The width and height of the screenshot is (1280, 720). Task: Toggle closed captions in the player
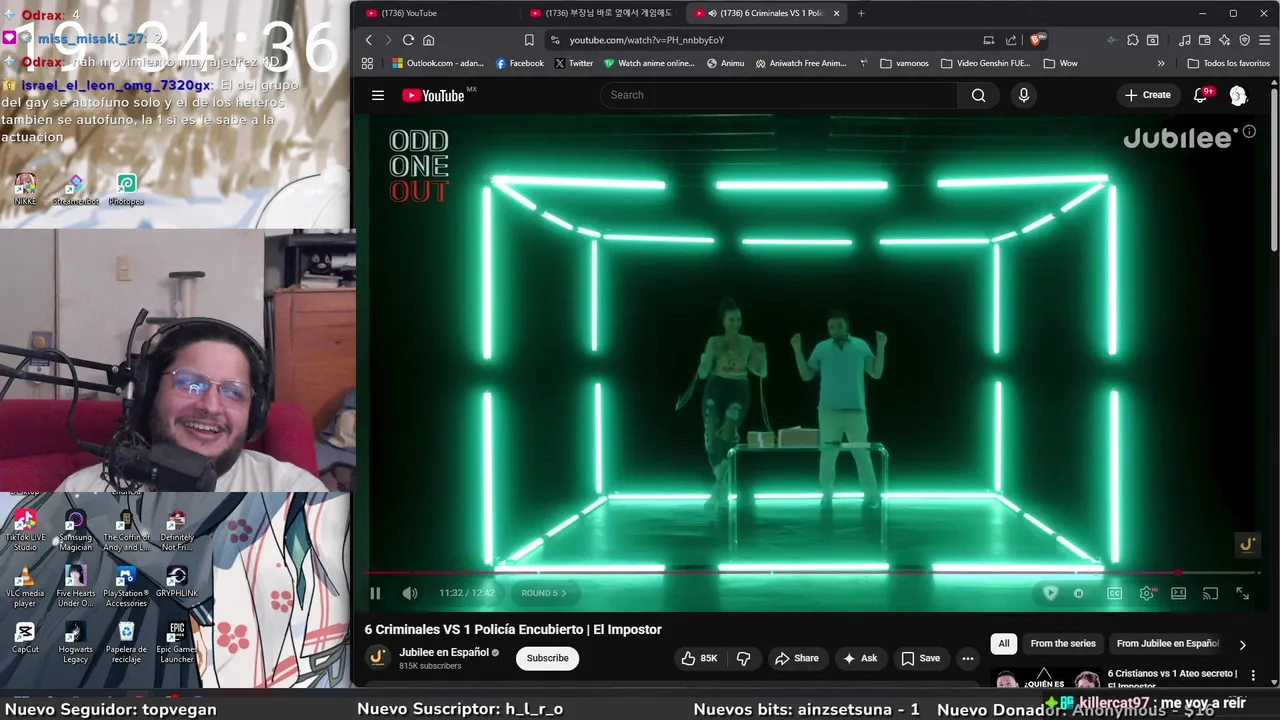(1114, 593)
